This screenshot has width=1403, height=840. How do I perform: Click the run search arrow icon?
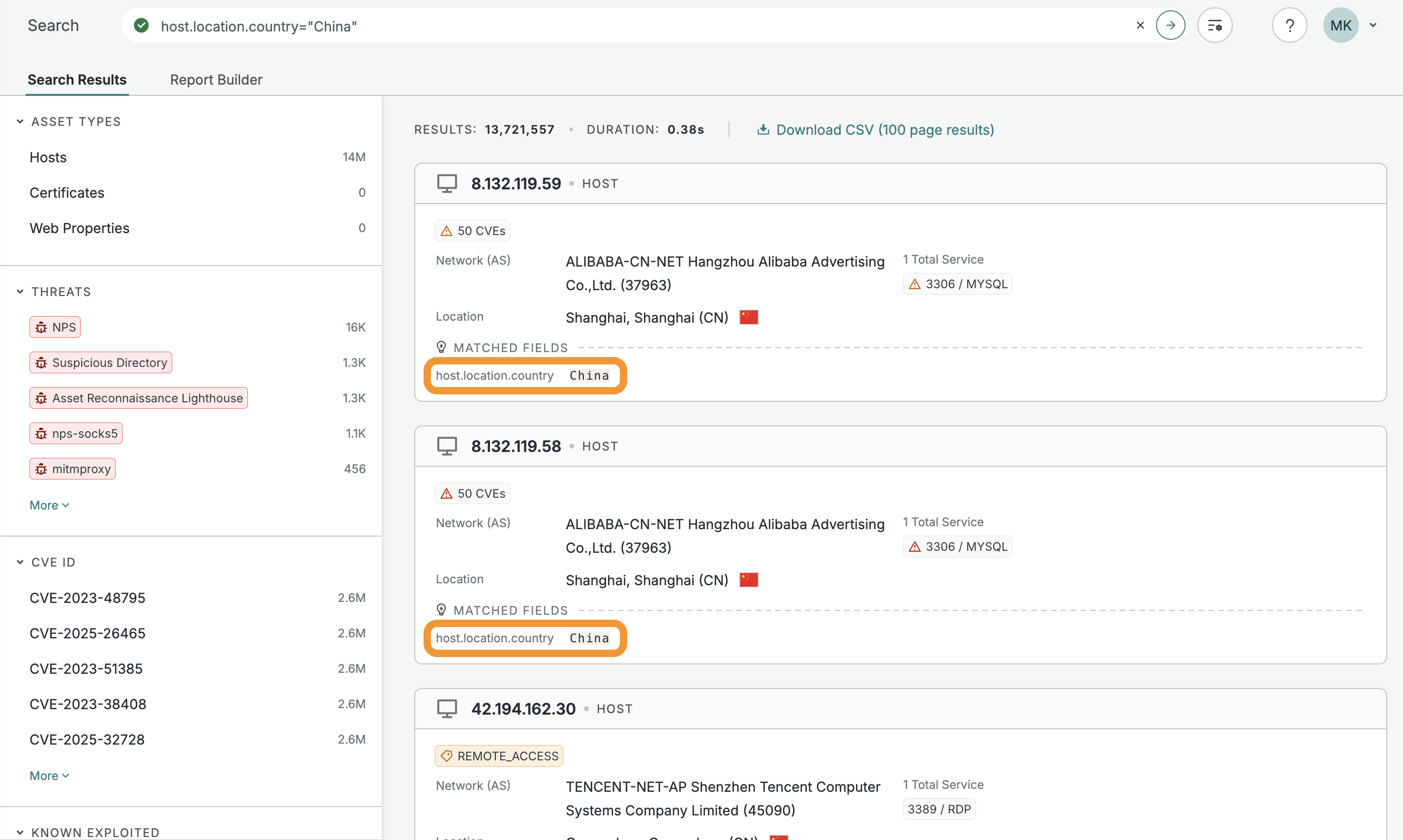(1170, 26)
